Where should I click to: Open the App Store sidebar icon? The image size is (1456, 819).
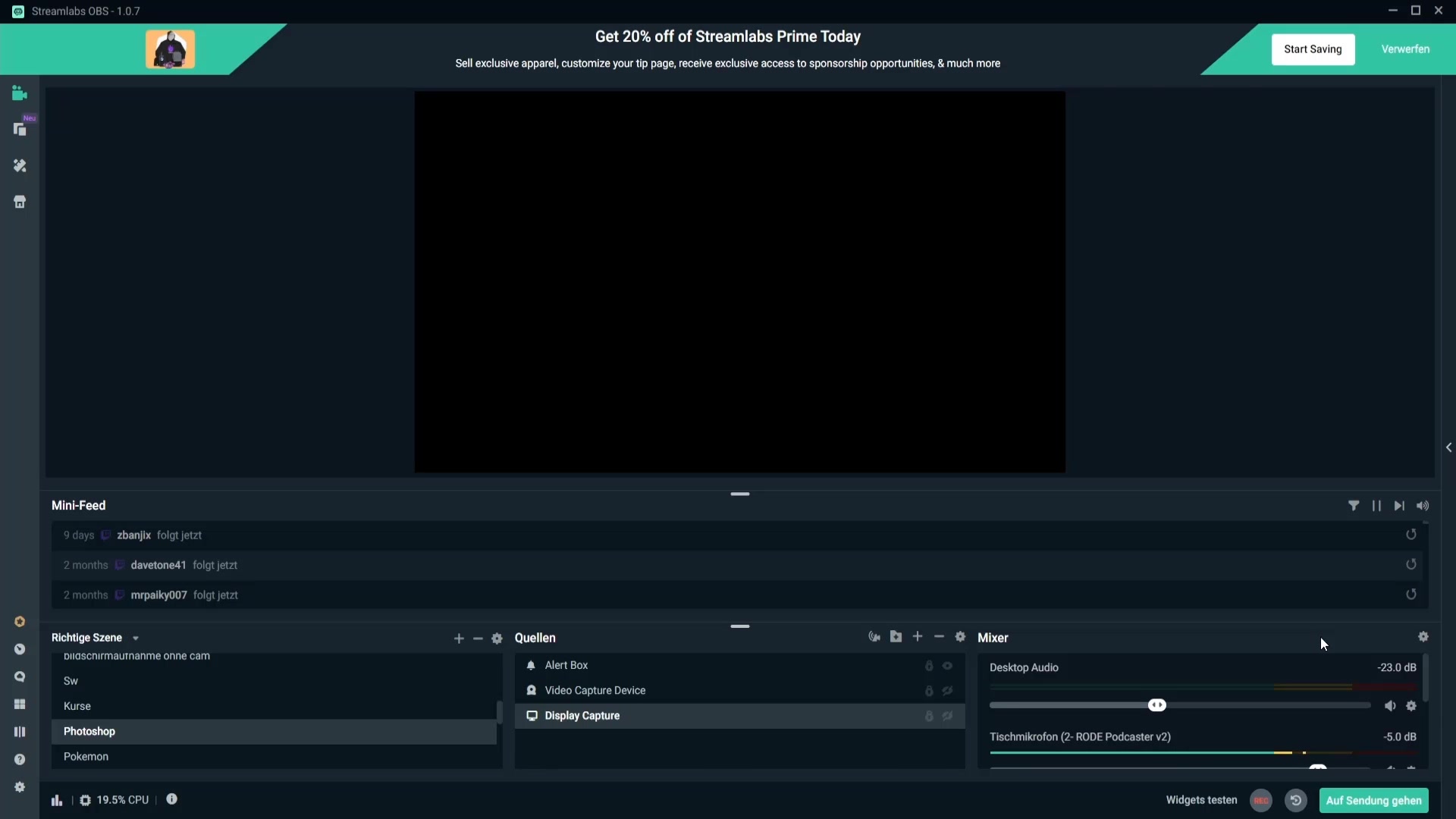20,202
